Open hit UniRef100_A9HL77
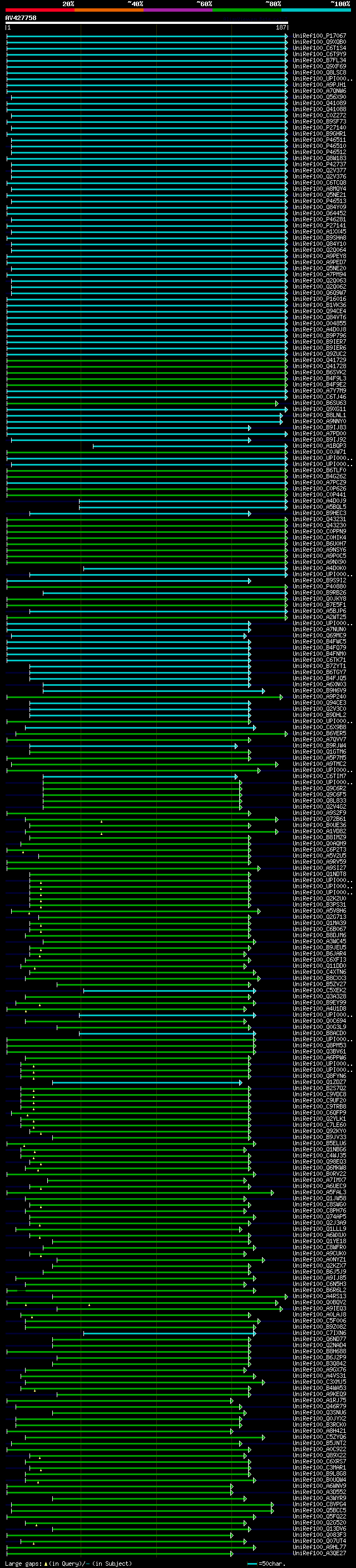The width and height of the screenshot is (356, 1568). (x=319, y=1547)
